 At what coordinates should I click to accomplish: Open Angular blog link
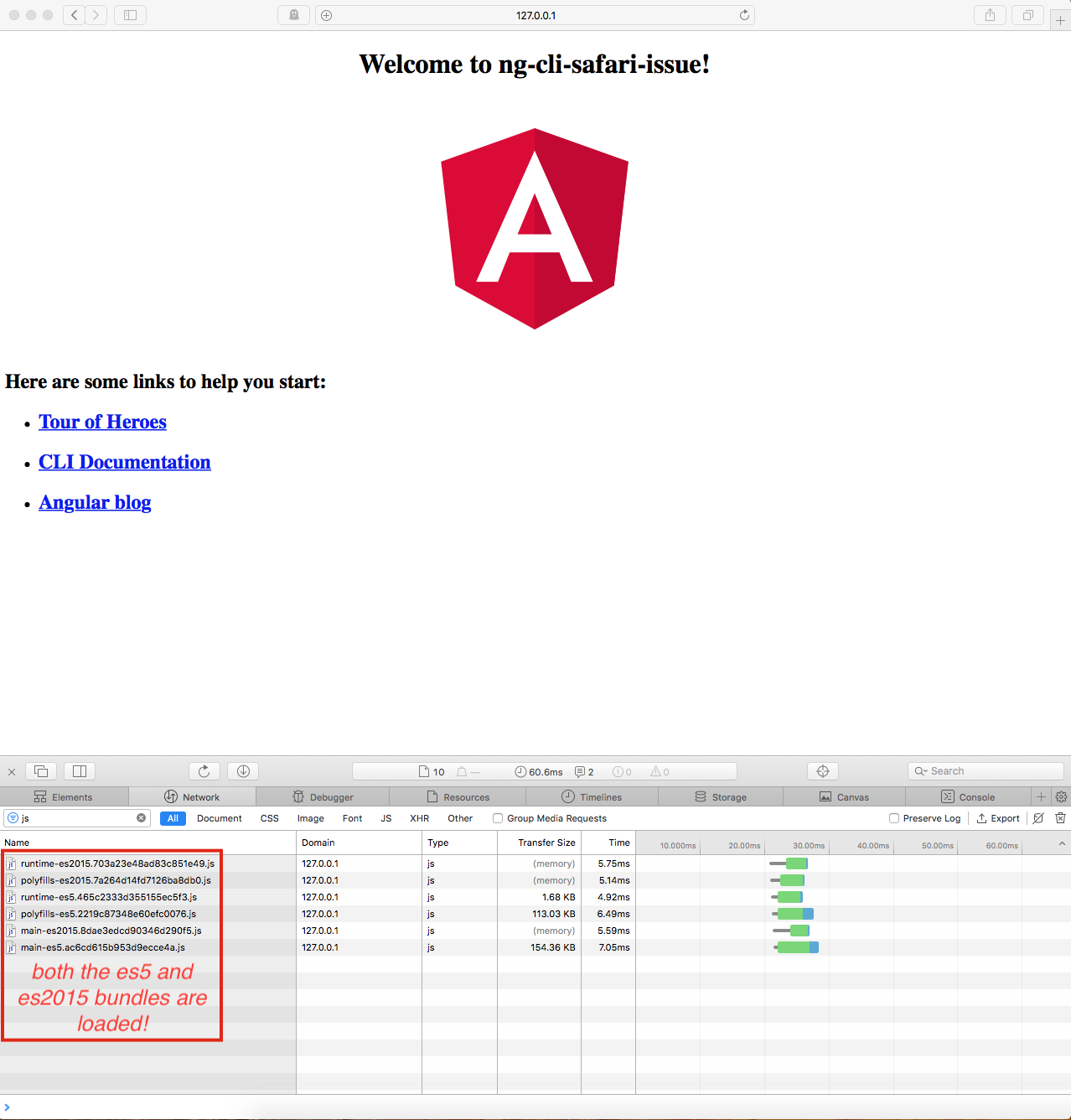coord(95,502)
